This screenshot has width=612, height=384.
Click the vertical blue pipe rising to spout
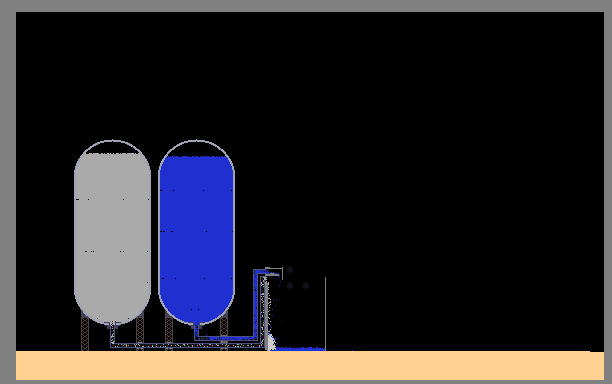pos(256,304)
